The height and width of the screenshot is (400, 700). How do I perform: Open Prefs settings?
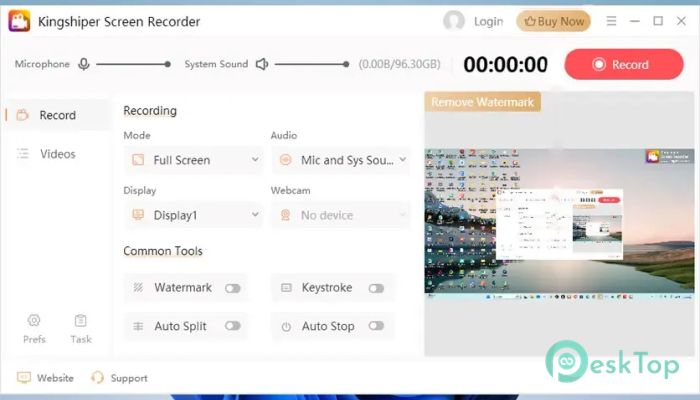(34, 329)
